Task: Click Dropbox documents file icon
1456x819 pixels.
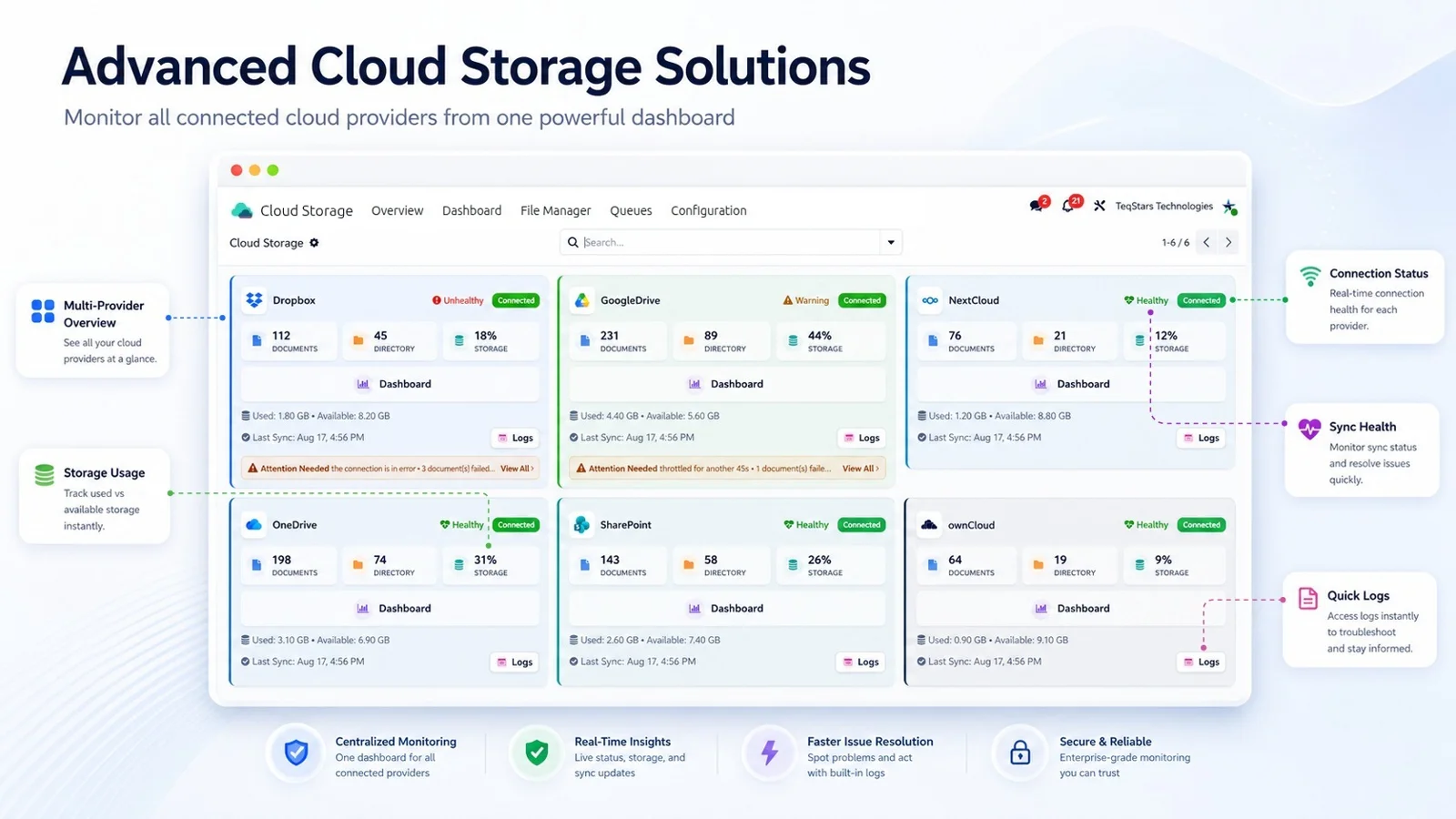Action: pos(257,340)
